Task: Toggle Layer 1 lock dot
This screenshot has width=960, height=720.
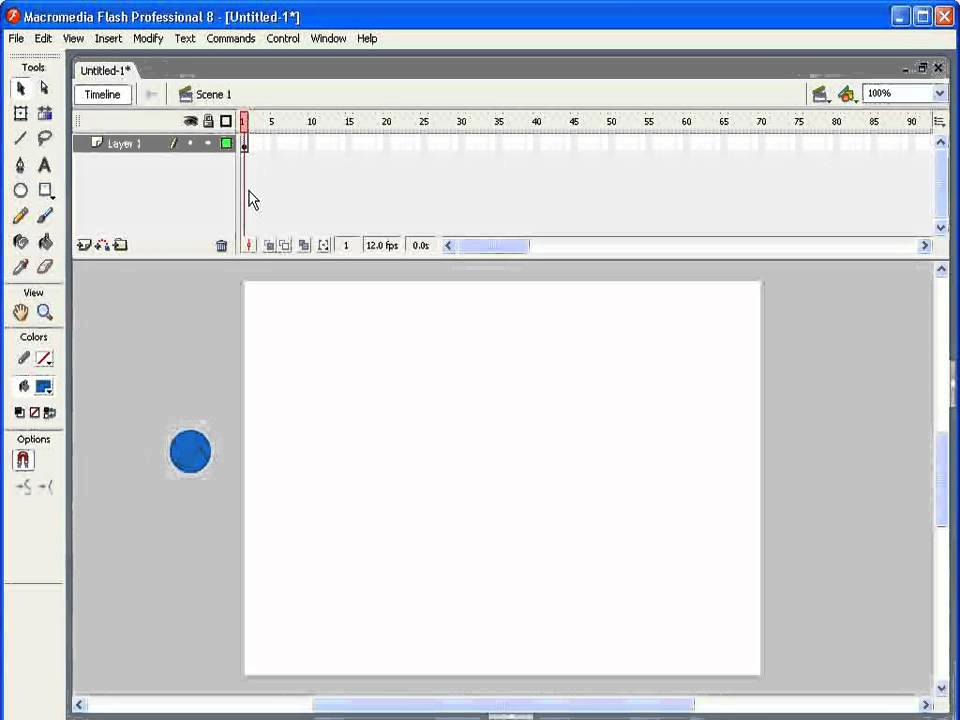Action: point(208,143)
